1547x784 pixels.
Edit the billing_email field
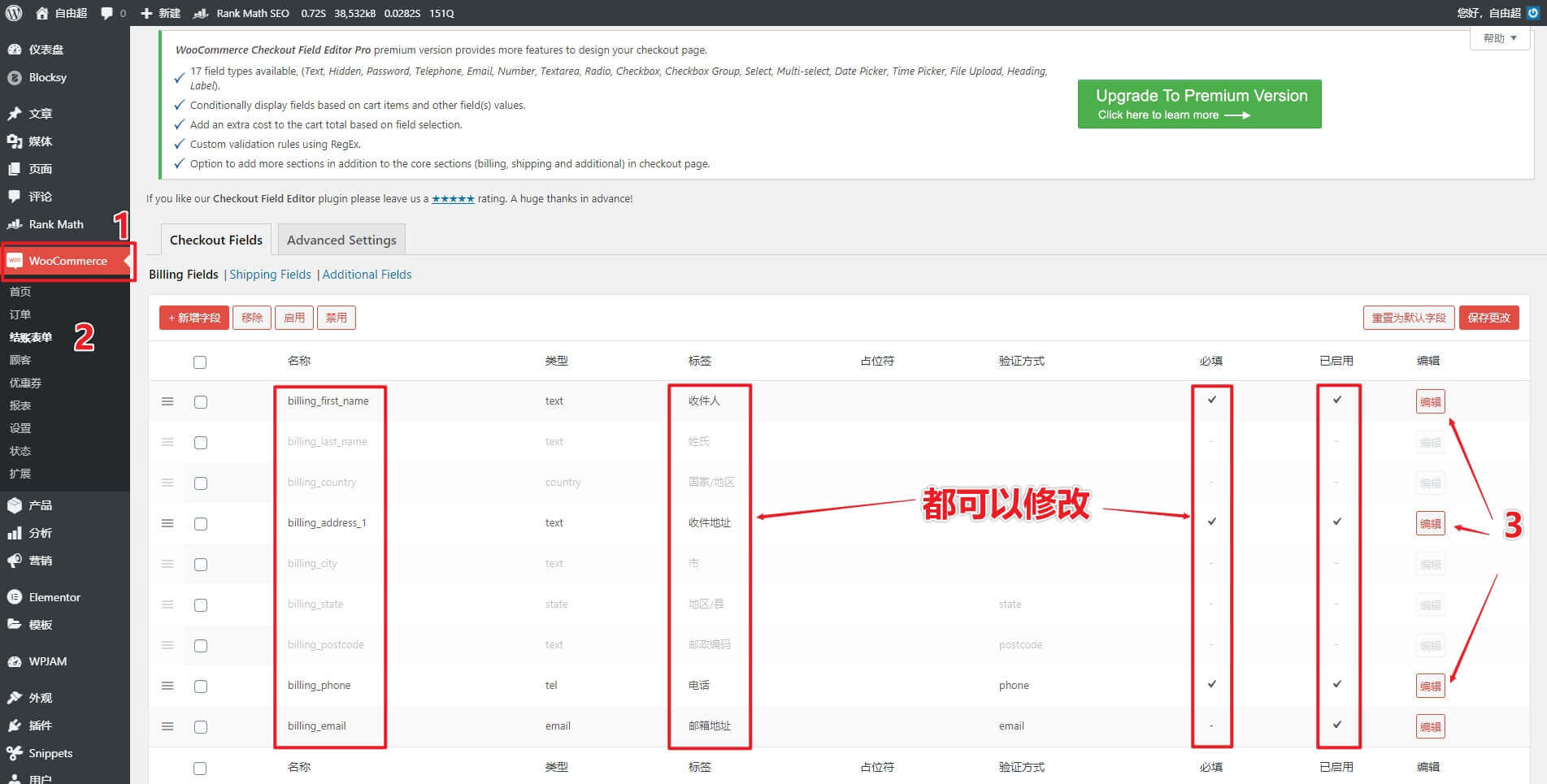point(1430,727)
